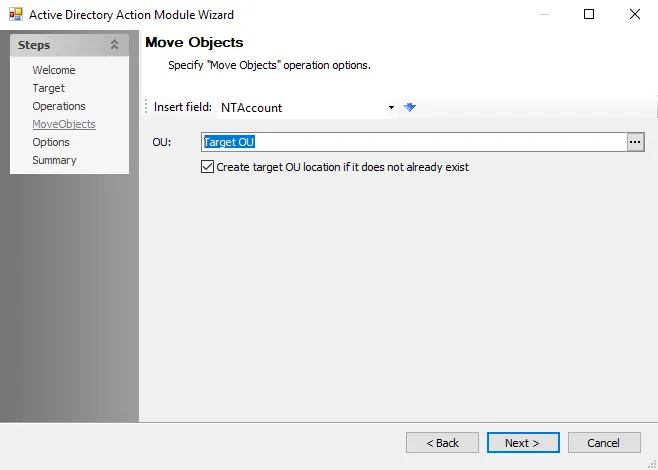
Task: Click the Steps panel header
Action: click(69, 45)
